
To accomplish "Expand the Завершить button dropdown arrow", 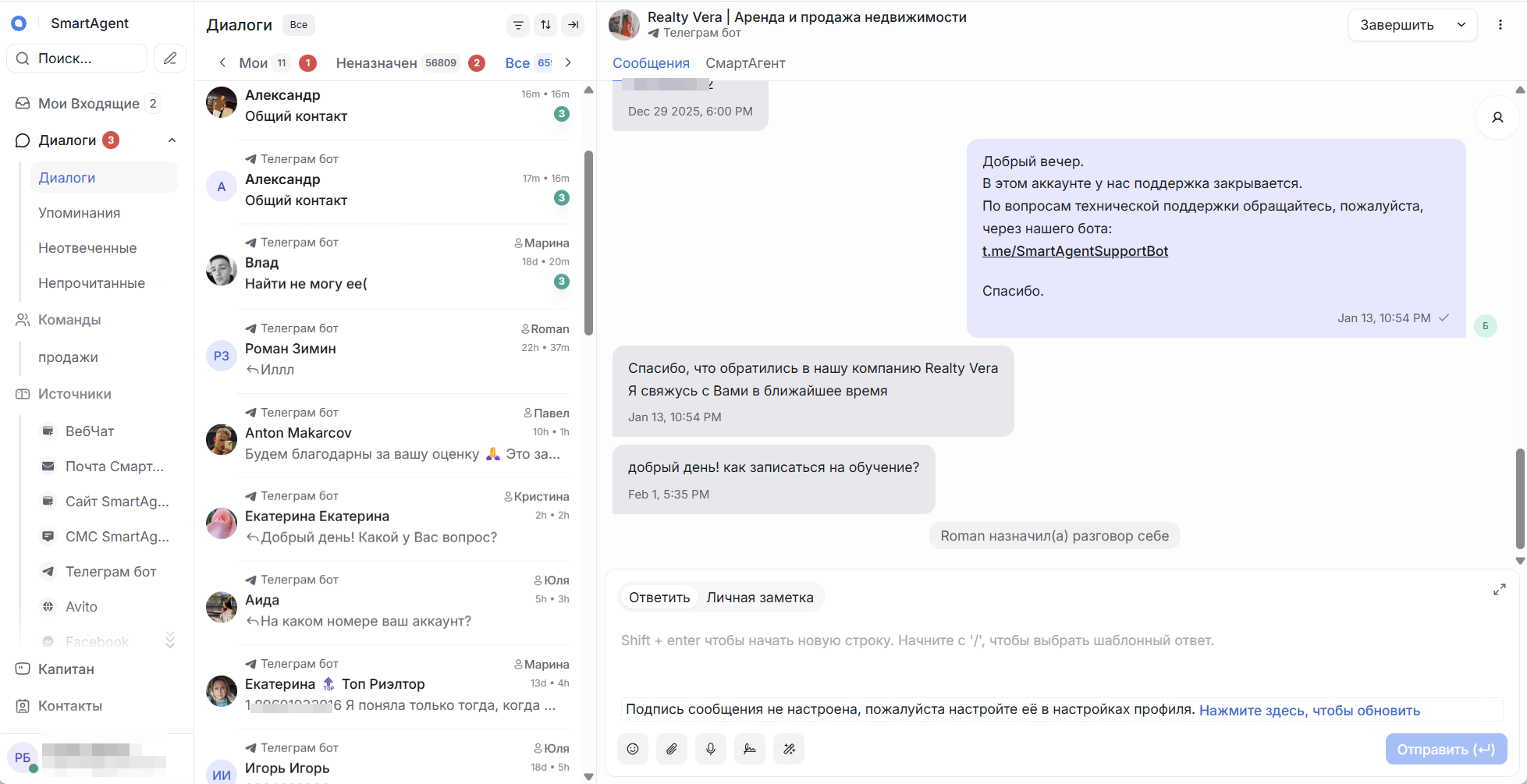I will click(x=1461, y=24).
